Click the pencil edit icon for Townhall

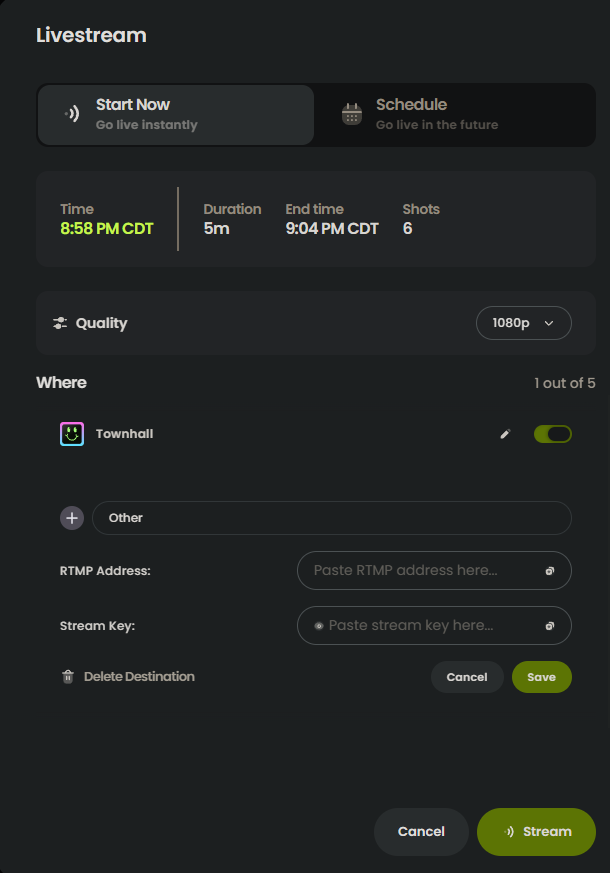click(x=505, y=434)
